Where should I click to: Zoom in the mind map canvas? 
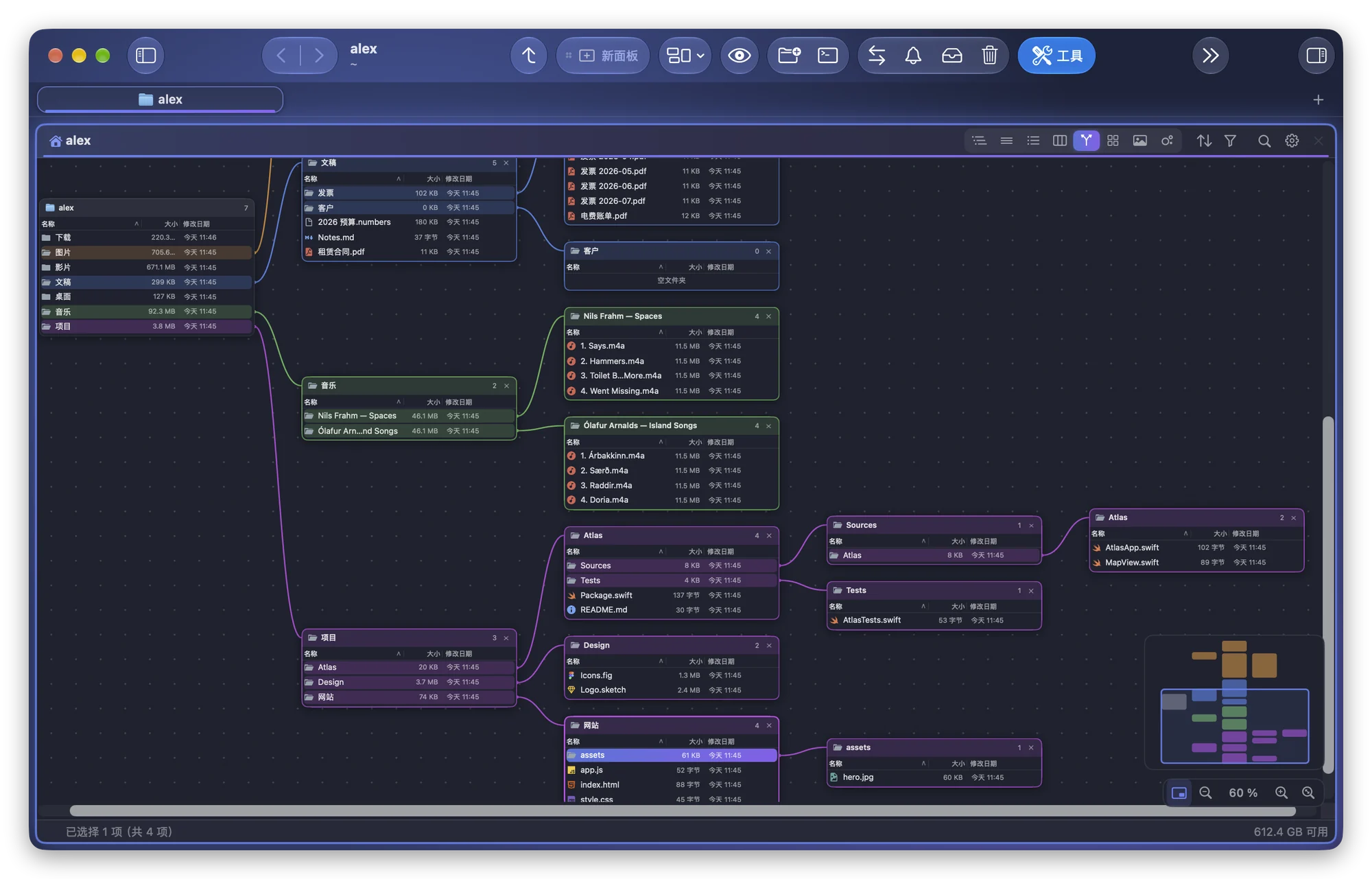(1281, 793)
